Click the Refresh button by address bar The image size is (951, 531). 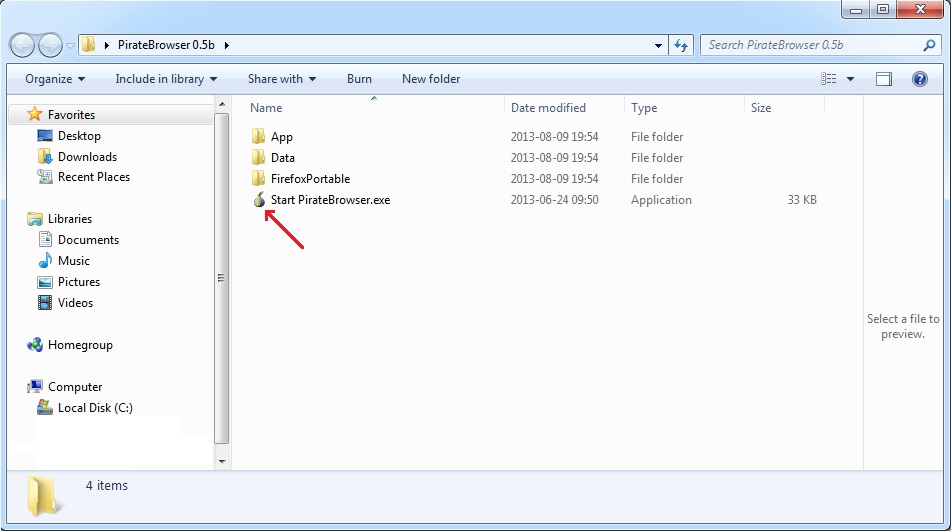(x=681, y=45)
